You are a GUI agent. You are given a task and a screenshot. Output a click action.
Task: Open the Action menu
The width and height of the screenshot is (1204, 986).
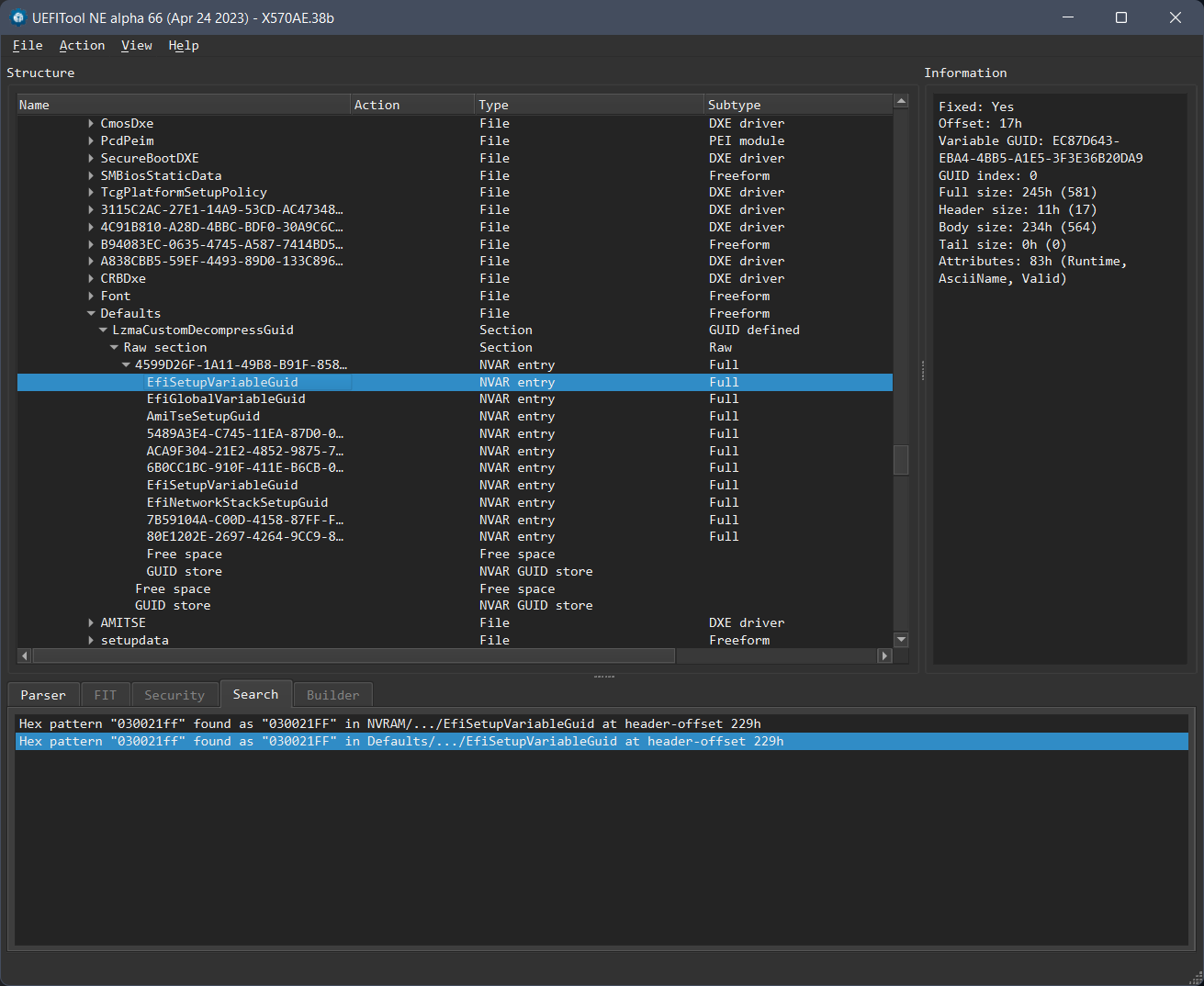tap(82, 46)
